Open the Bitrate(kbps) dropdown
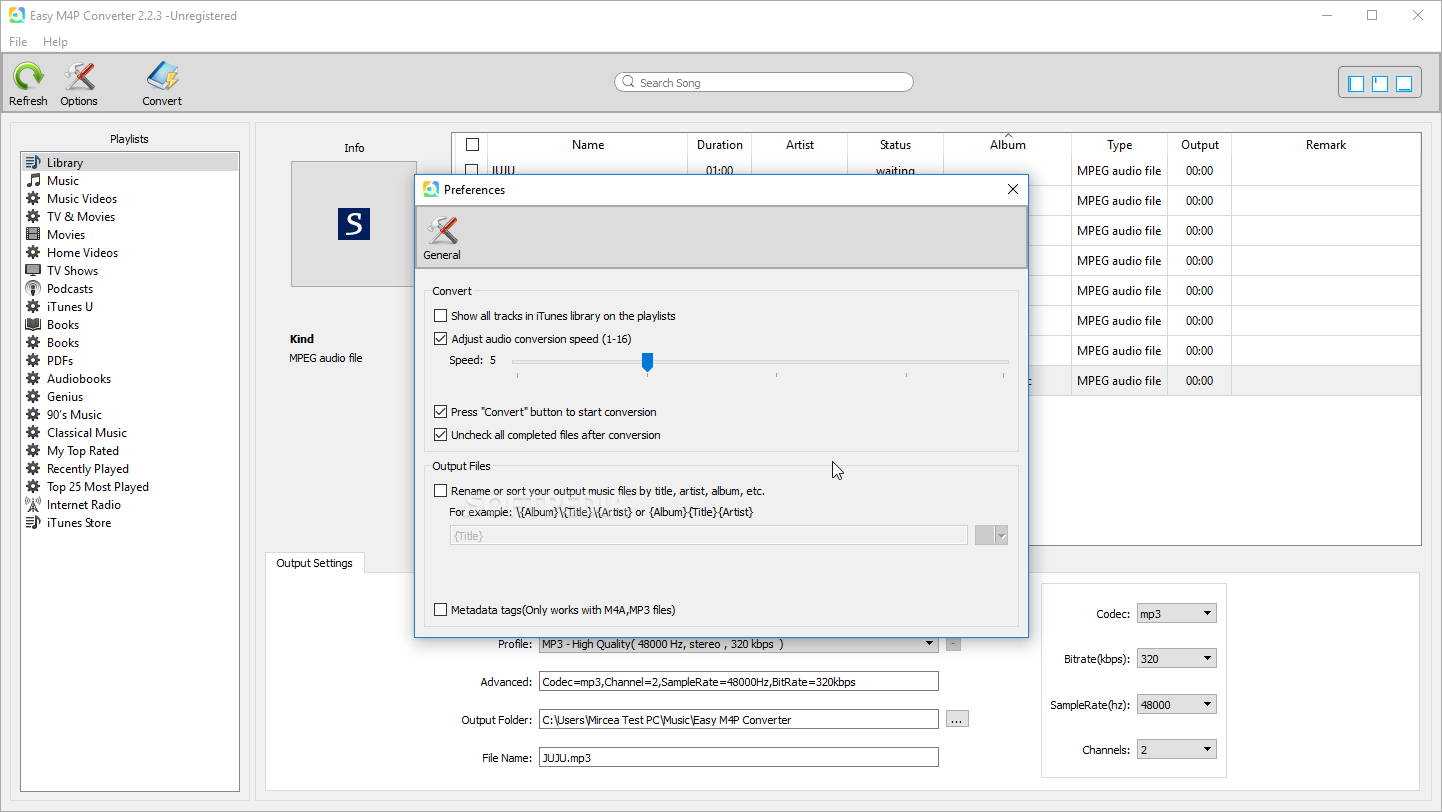This screenshot has height=812, width=1442. tap(1177, 659)
